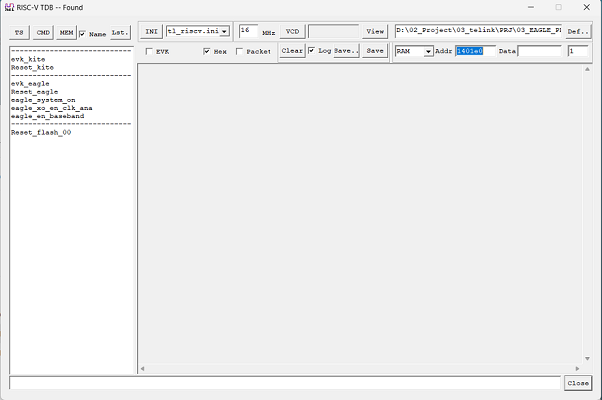
Task: Toggle the Log checkbox
Action: click(311, 51)
